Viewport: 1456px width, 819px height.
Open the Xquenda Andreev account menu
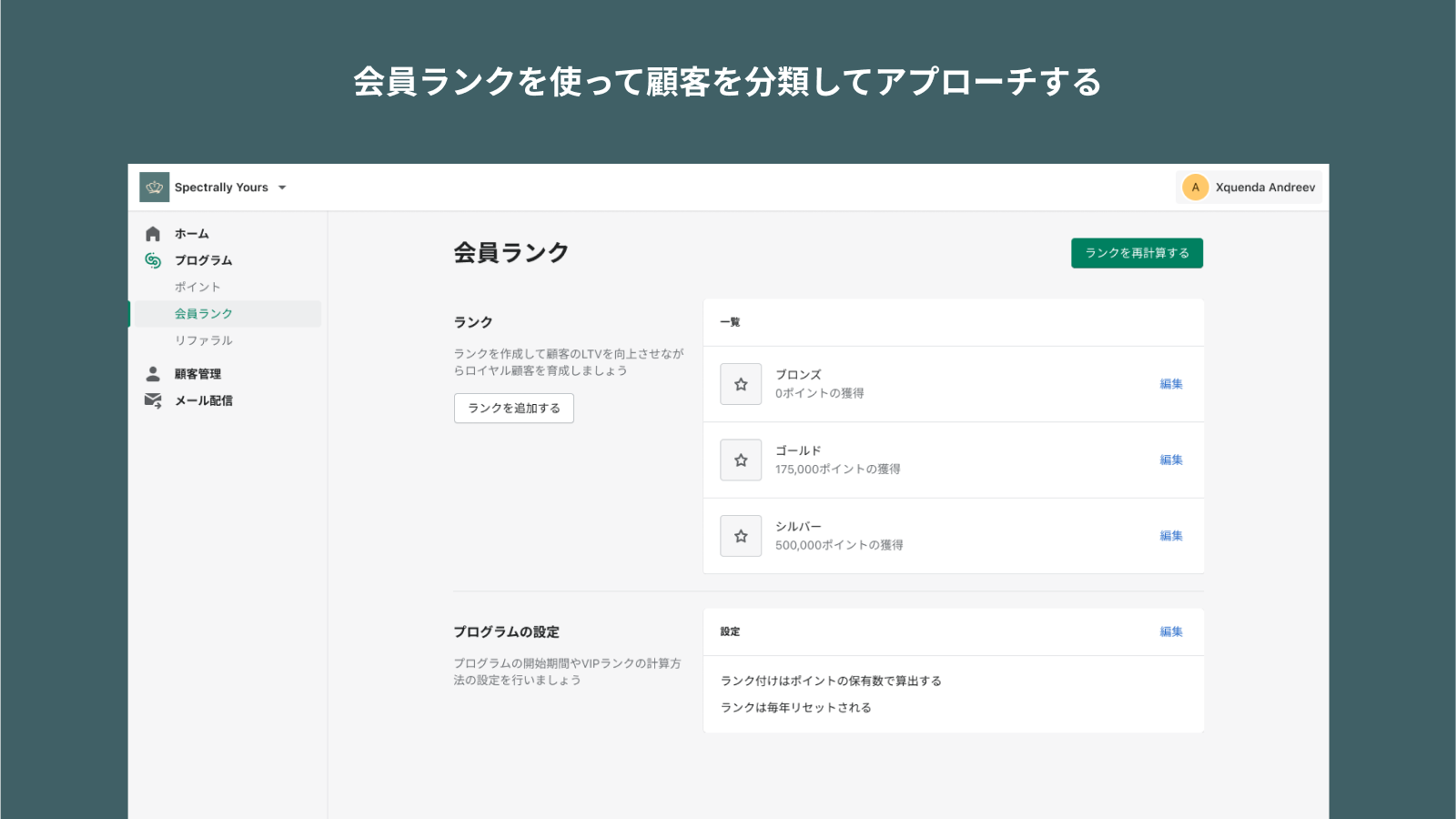tap(1249, 187)
